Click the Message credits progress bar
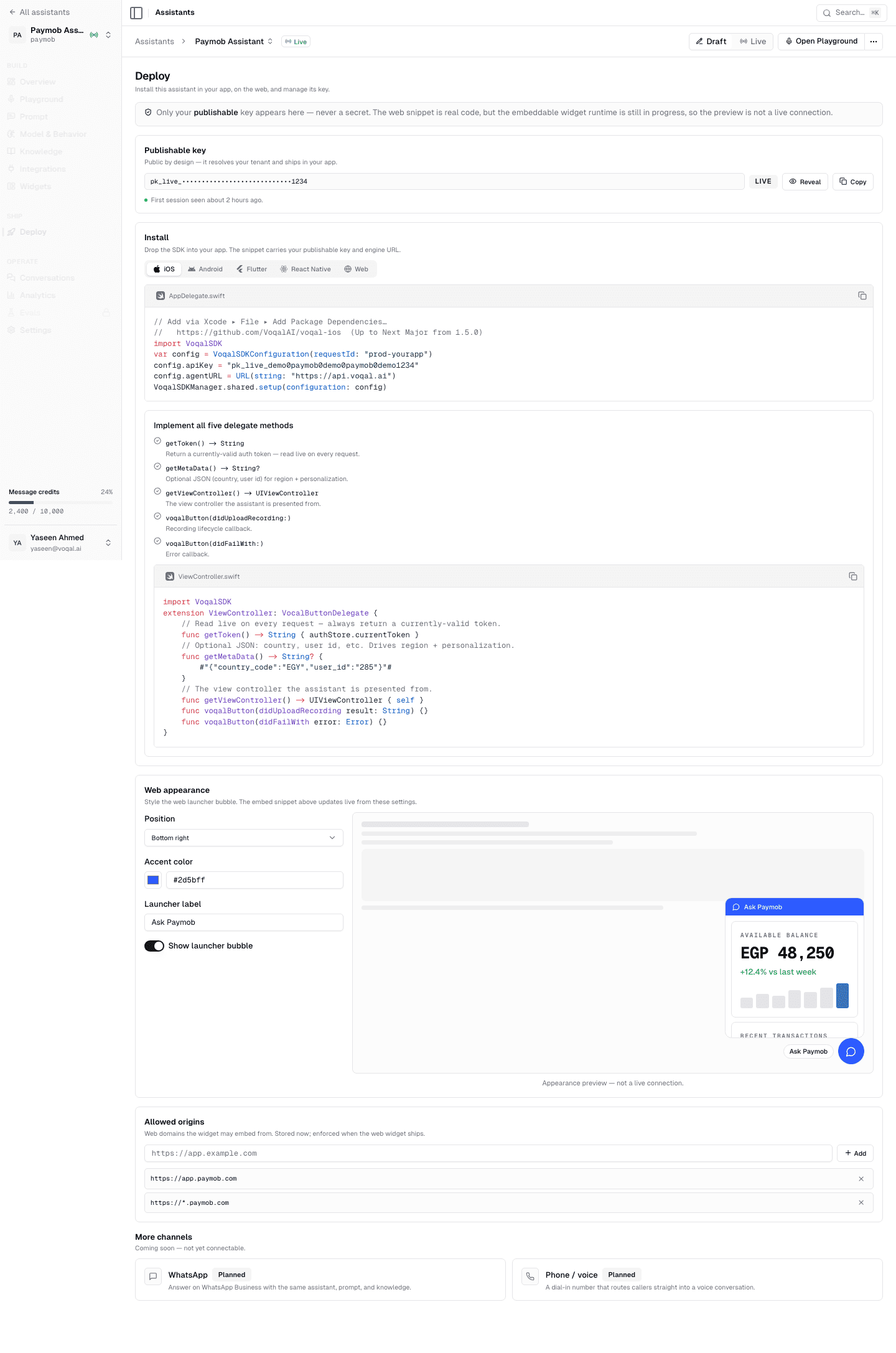Viewport: 896px width, 1353px height. (x=61, y=502)
